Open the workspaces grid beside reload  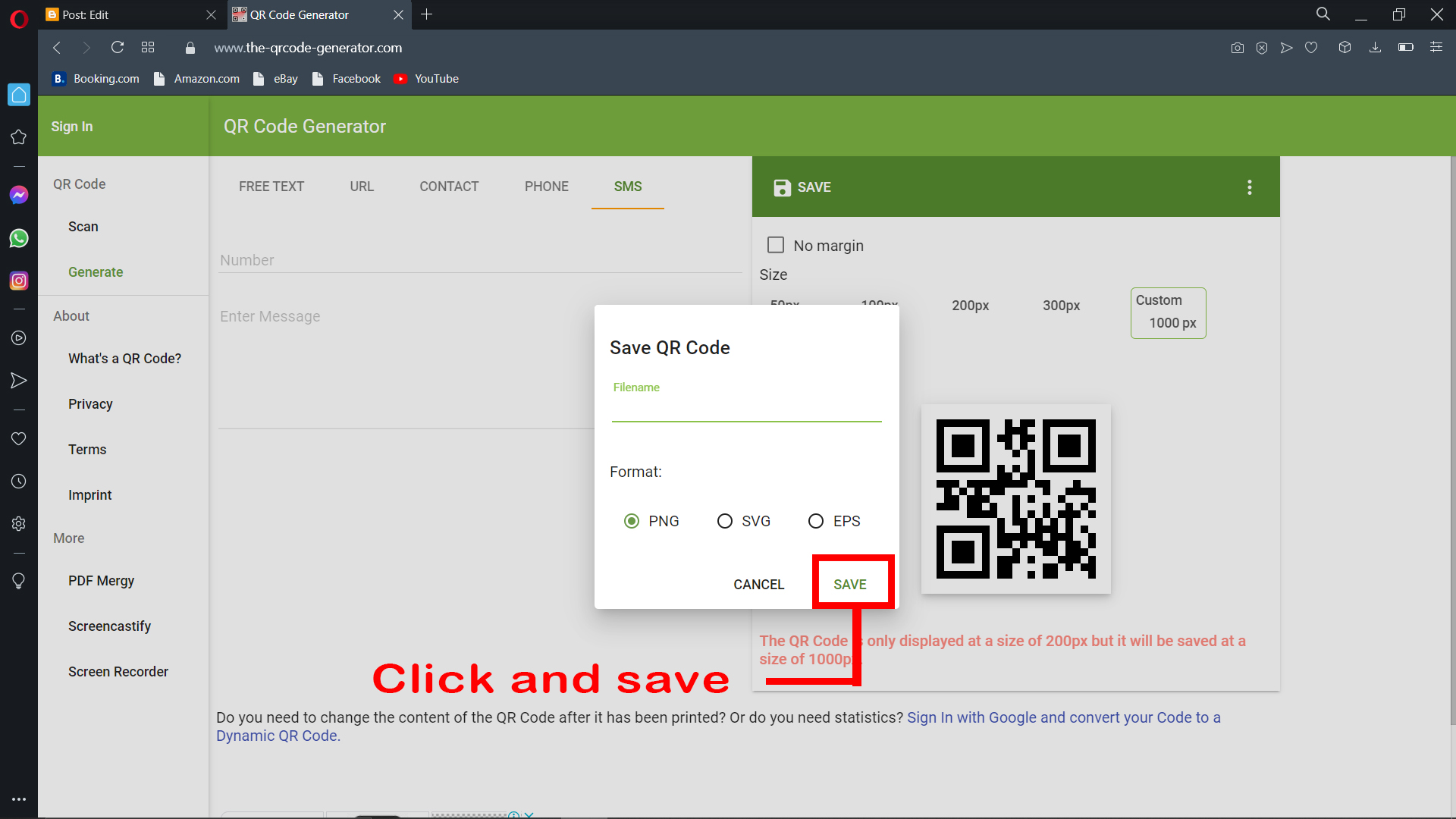(x=148, y=47)
